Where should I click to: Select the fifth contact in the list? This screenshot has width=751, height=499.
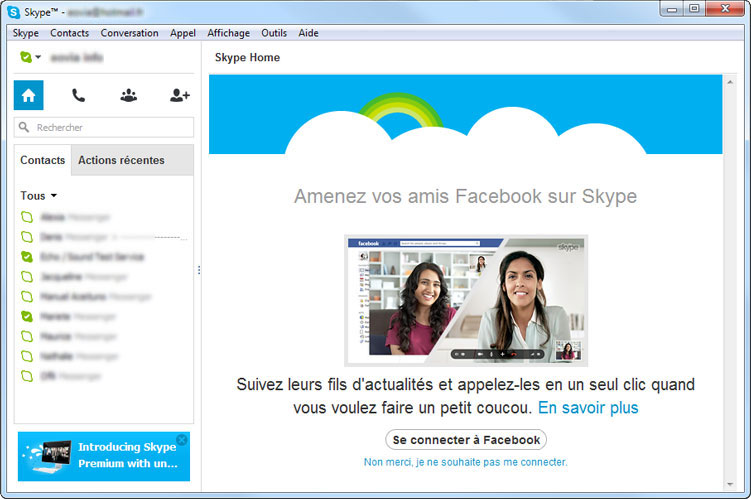pos(103,296)
